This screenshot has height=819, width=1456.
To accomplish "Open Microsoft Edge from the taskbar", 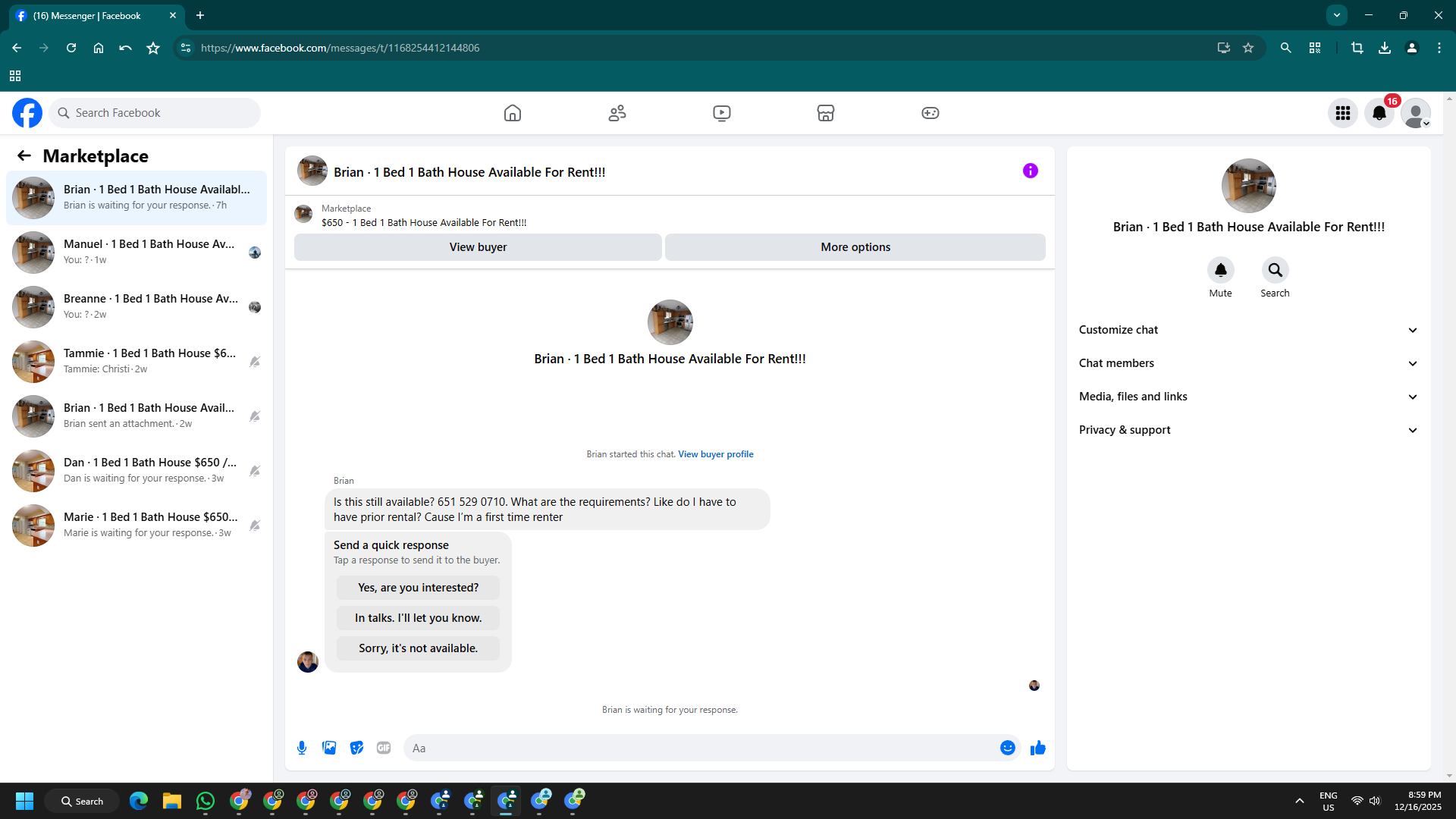I will coord(139,801).
